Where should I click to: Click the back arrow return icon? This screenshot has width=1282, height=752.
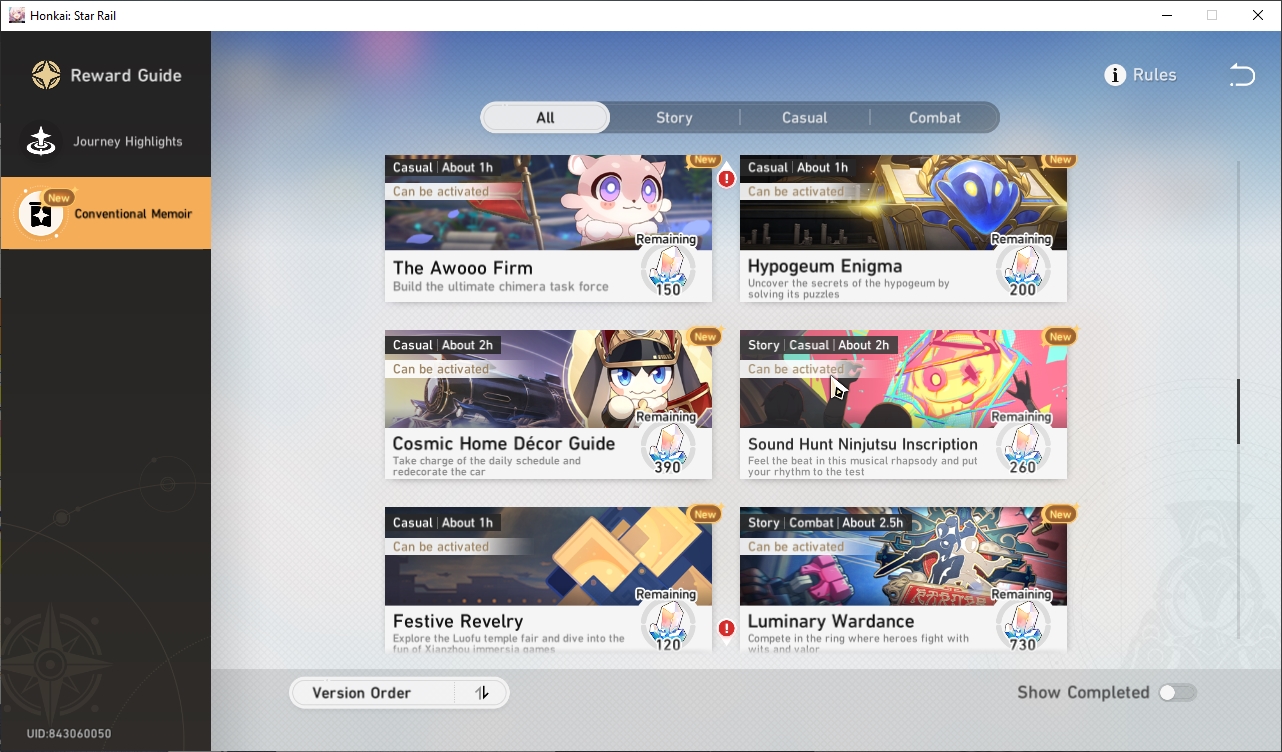pyautogui.click(x=1242, y=75)
